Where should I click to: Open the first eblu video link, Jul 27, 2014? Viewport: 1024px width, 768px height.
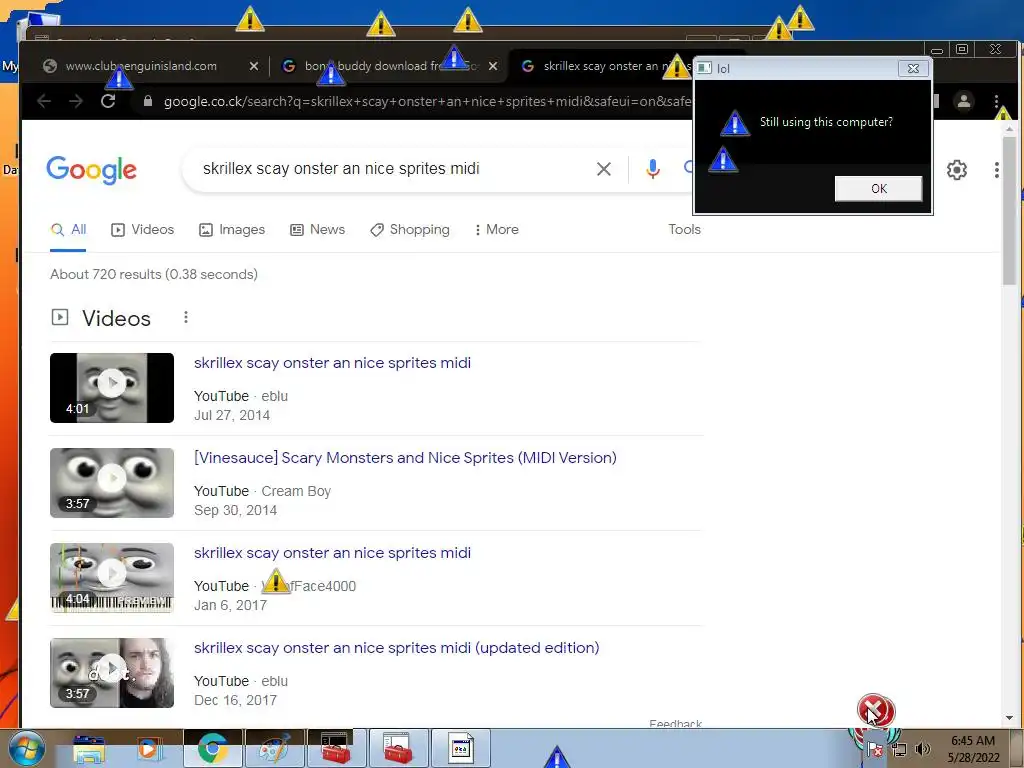click(332, 363)
